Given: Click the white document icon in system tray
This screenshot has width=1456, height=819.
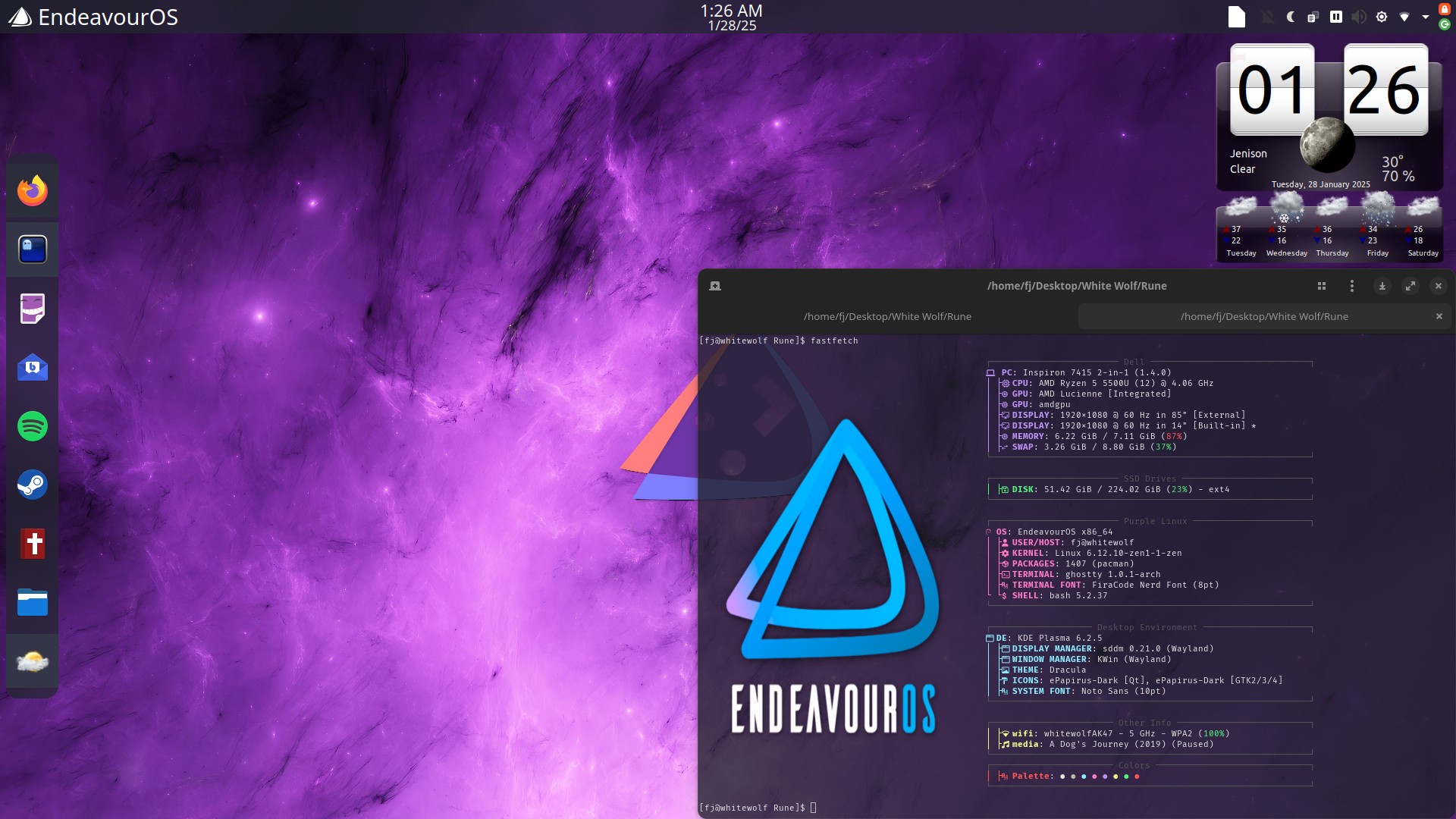Looking at the screenshot, I should pos(1237,17).
